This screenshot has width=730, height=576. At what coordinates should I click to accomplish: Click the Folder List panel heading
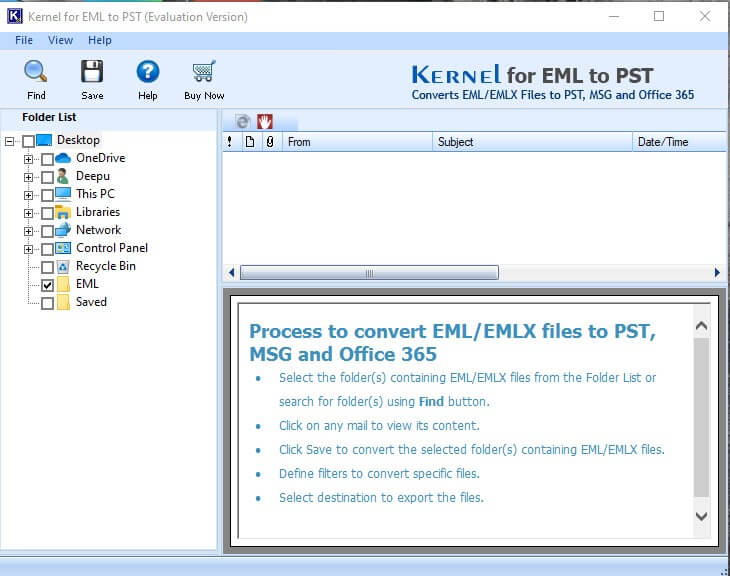(x=49, y=117)
